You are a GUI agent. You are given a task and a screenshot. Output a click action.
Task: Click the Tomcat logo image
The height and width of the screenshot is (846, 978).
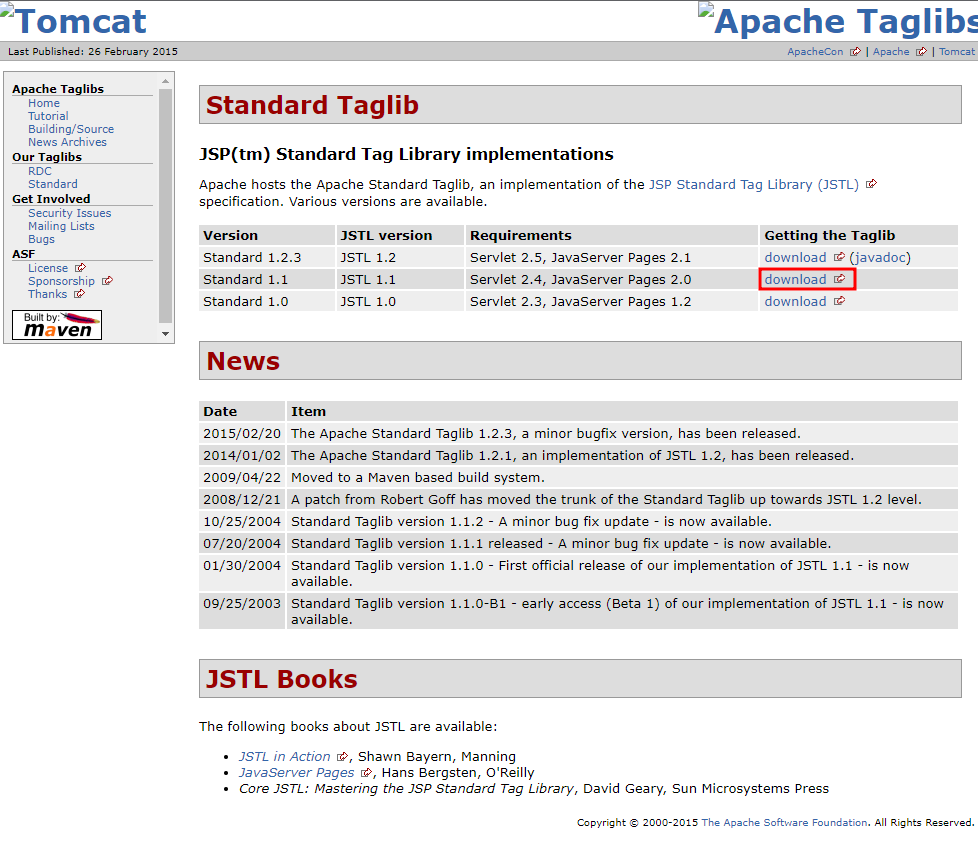click(73, 21)
